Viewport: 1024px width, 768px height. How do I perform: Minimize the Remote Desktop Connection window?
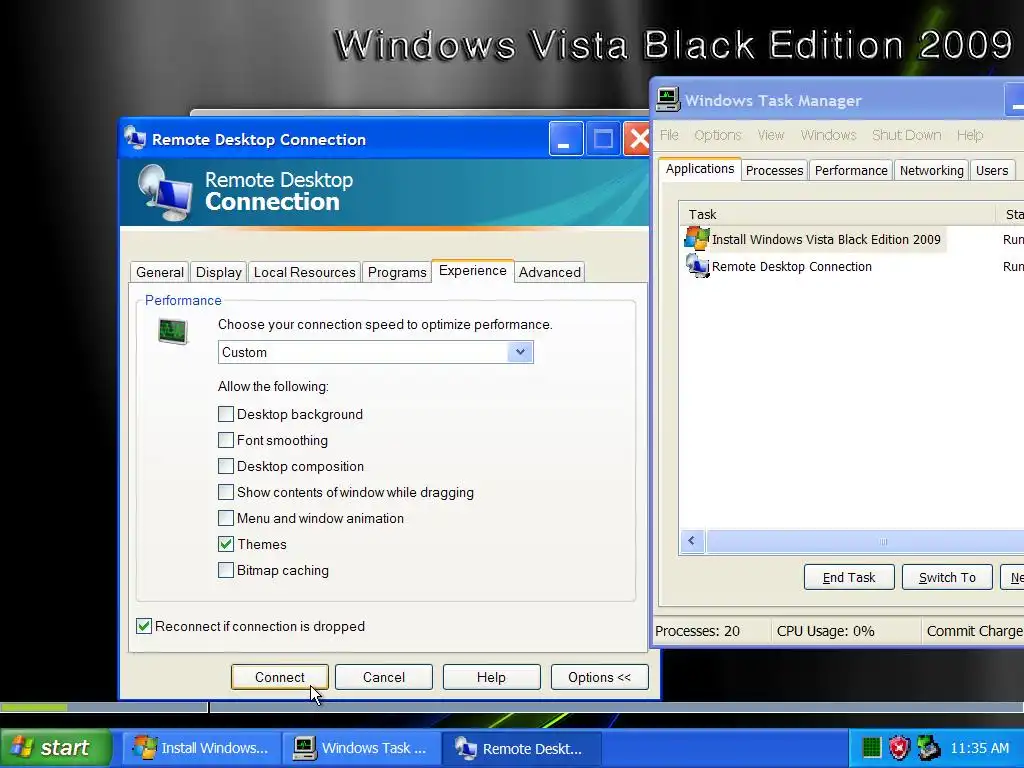[566, 138]
